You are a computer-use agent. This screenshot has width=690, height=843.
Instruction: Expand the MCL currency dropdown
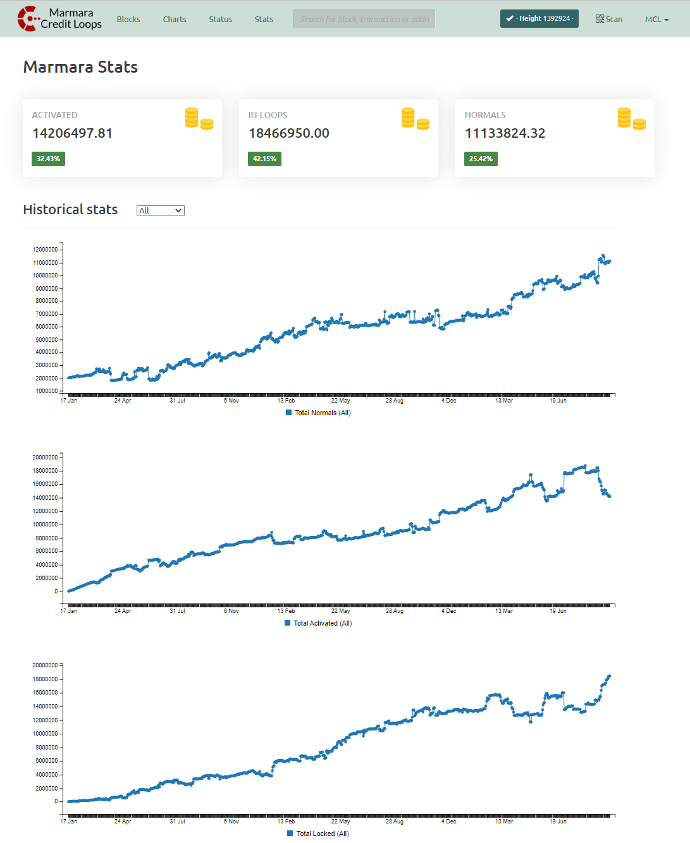coord(657,19)
